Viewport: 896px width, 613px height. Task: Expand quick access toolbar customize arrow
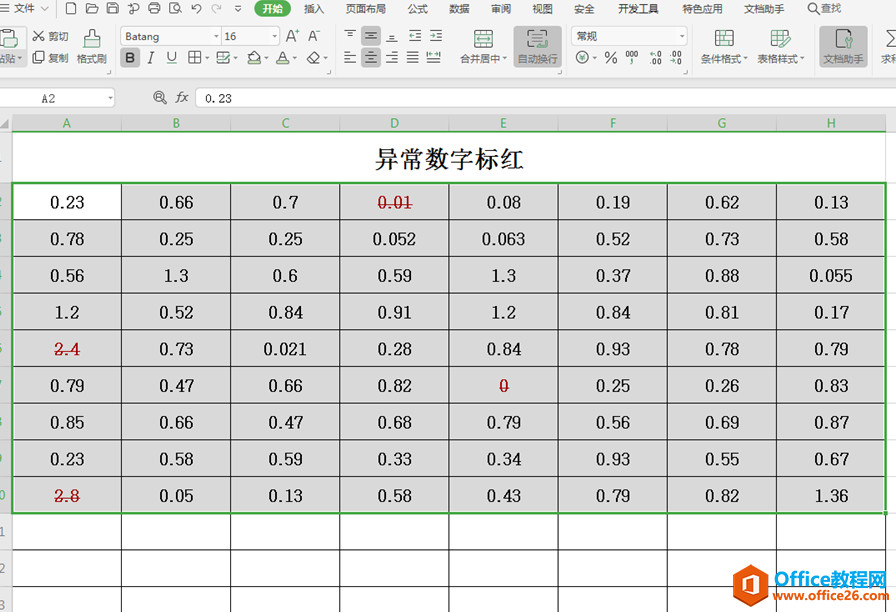238,9
